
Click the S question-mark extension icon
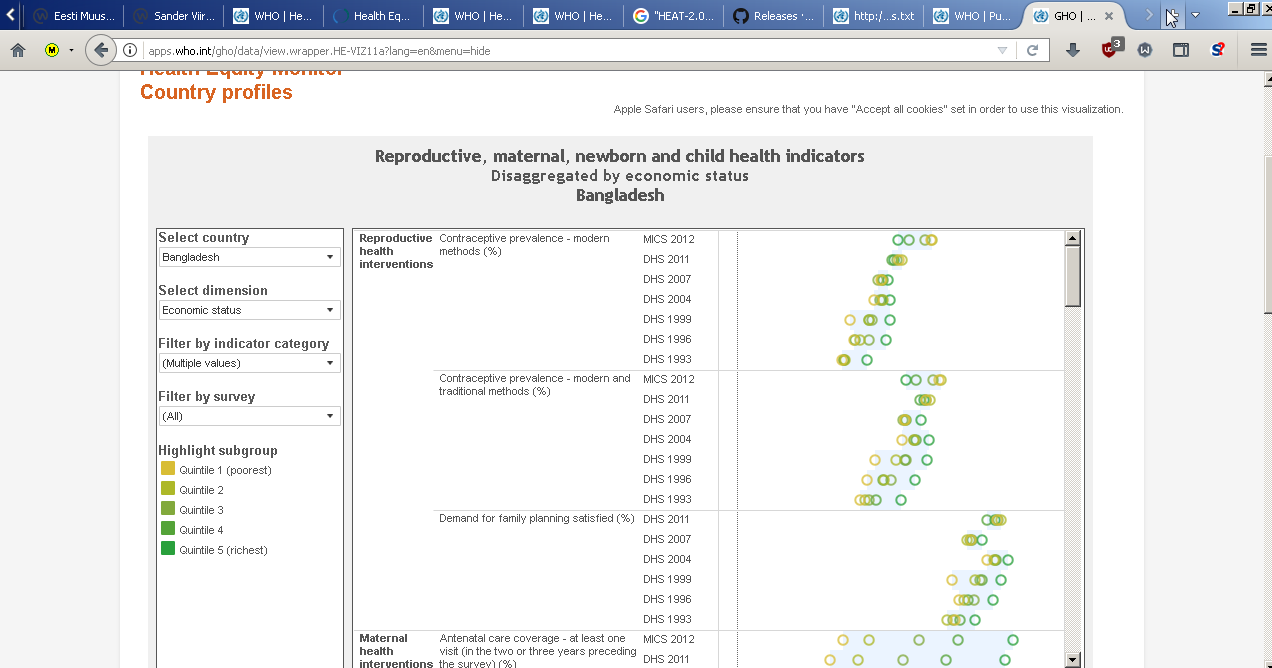pyautogui.click(x=1218, y=49)
